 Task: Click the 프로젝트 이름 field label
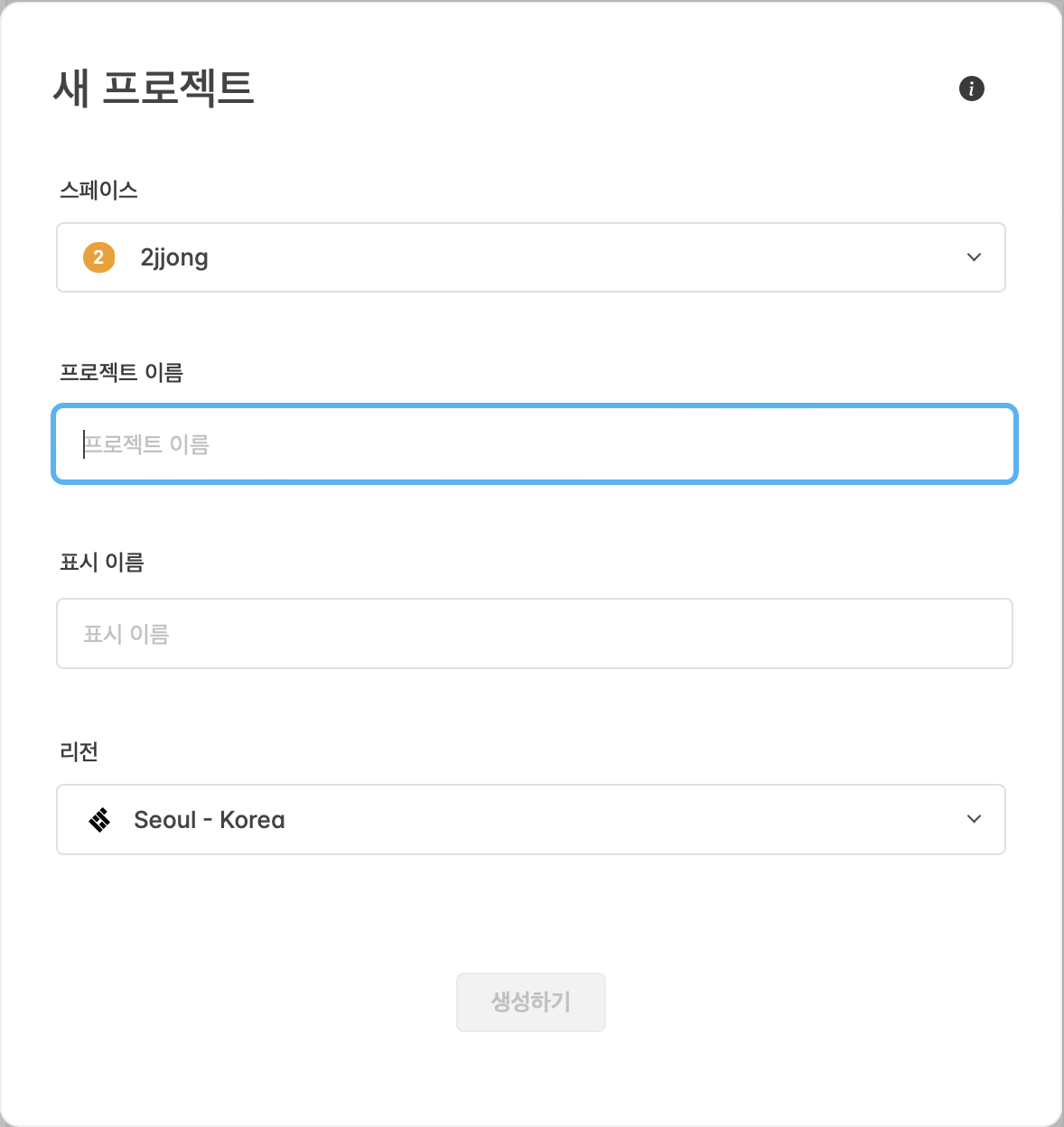[x=121, y=373]
